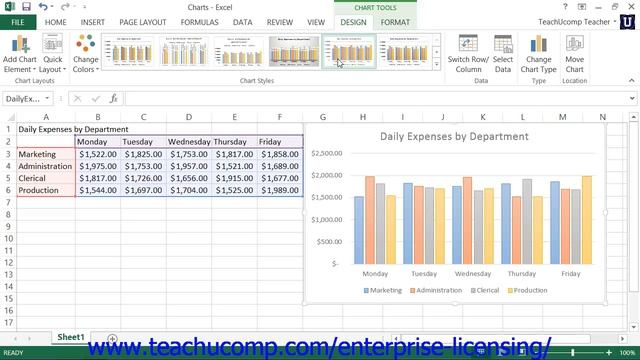Click the 100% zoom level

pyautogui.click(x=627, y=353)
